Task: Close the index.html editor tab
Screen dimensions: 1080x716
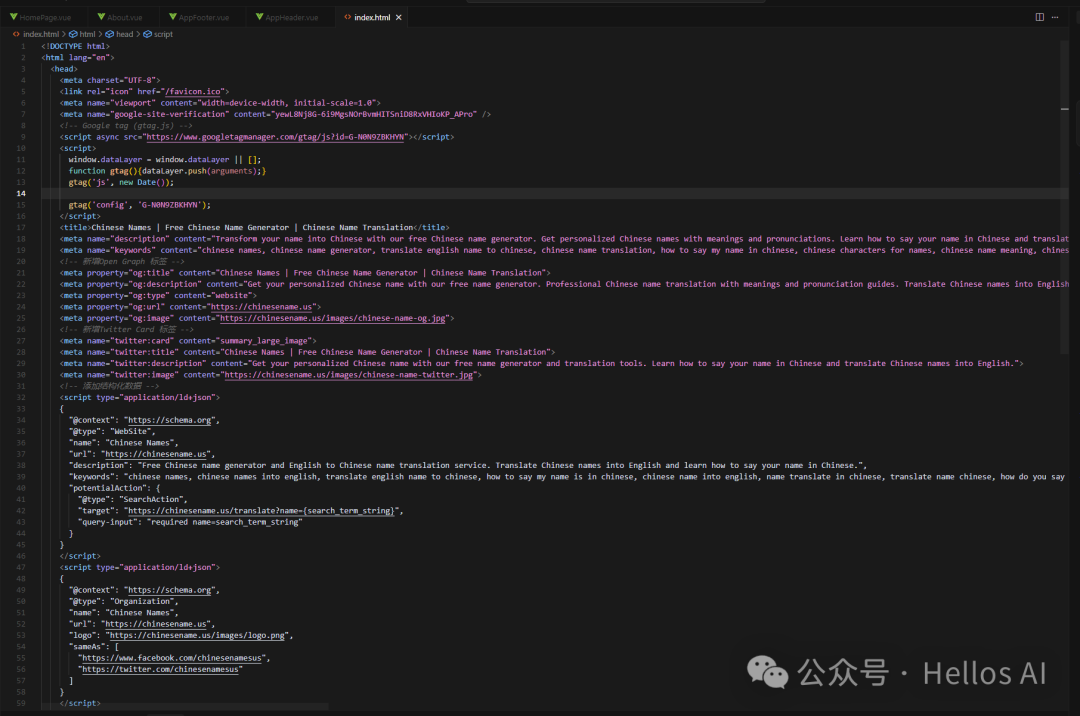Action: (399, 17)
